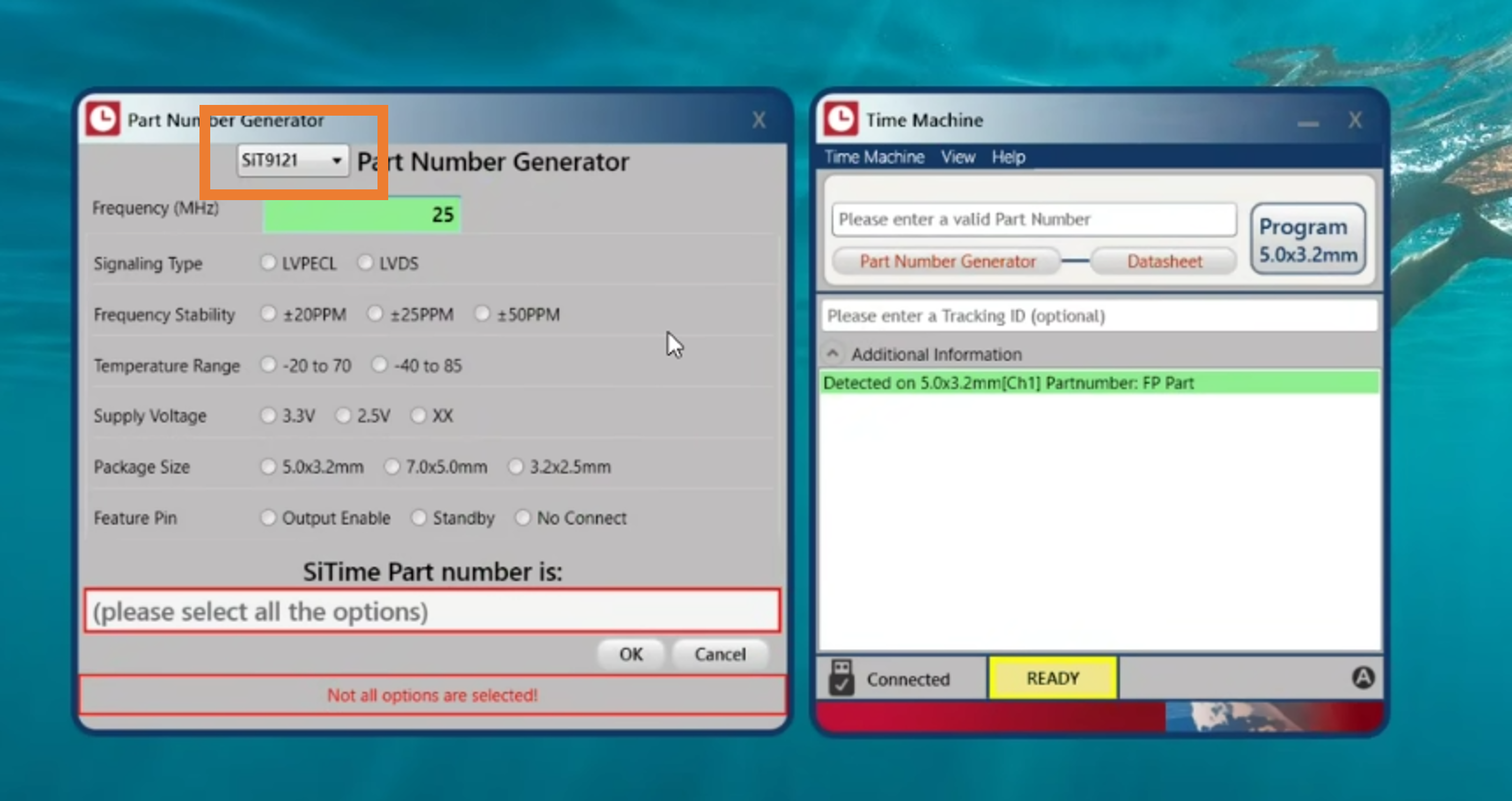This screenshot has width=1512, height=801.
Task: Select 3.2x2.5mm package size
Action: coord(516,466)
